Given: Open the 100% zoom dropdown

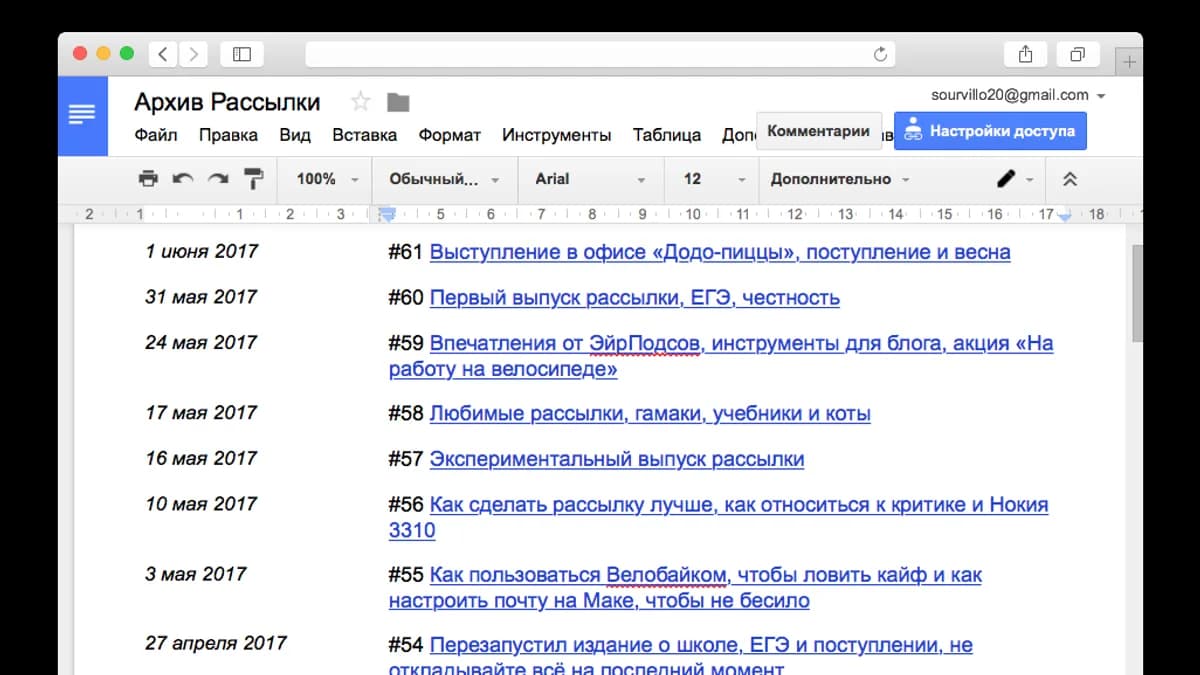Looking at the screenshot, I should tap(327, 179).
